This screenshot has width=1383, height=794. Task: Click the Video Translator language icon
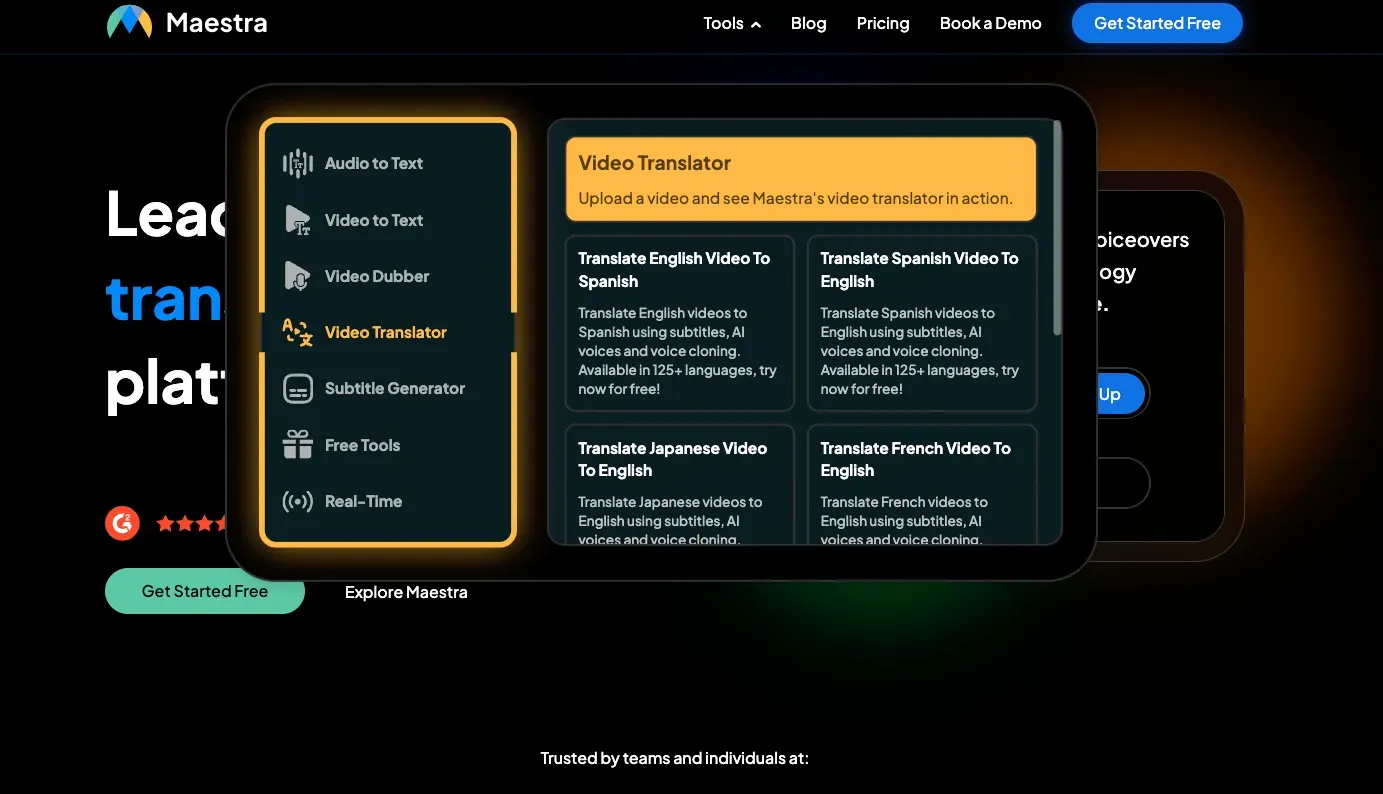[298, 332]
